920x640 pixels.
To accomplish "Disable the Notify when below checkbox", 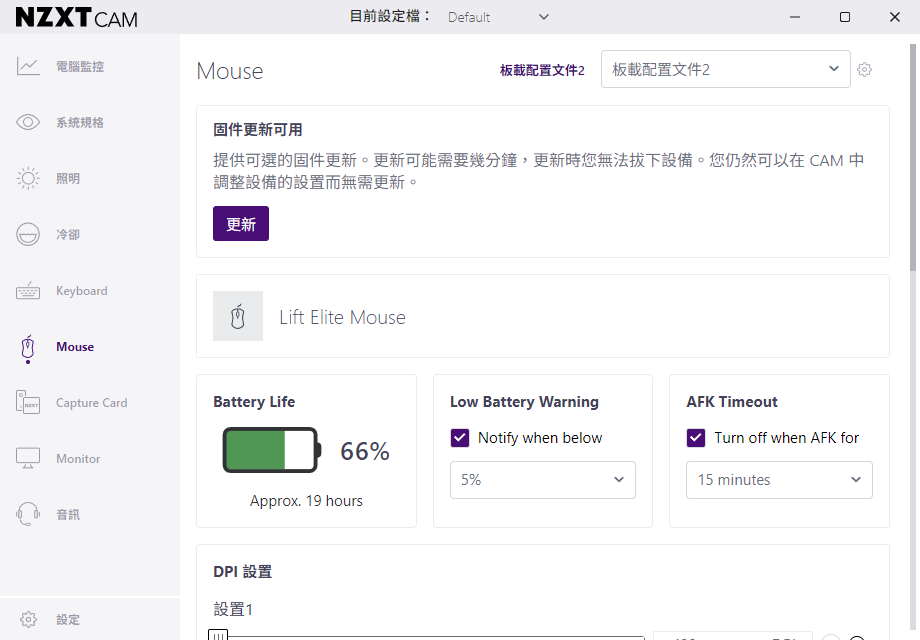I will point(460,438).
